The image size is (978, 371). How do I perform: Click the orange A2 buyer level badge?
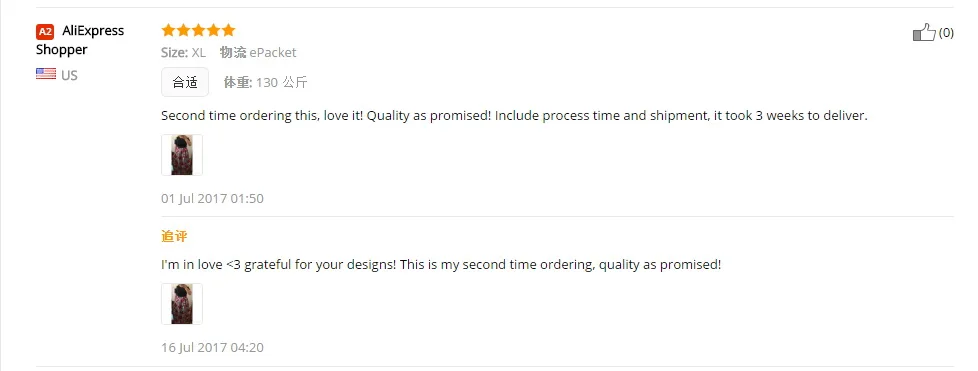point(45,32)
